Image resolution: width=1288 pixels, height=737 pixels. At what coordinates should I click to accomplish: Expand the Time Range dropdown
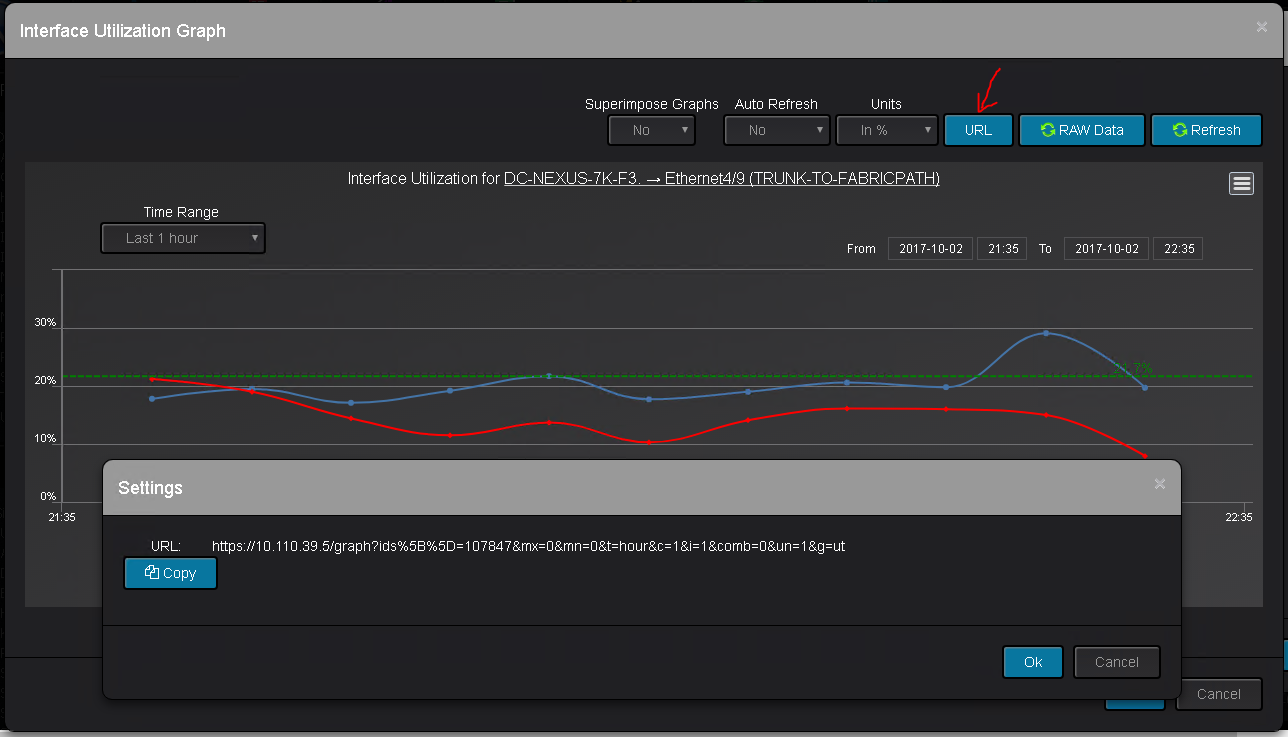click(183, 238)
